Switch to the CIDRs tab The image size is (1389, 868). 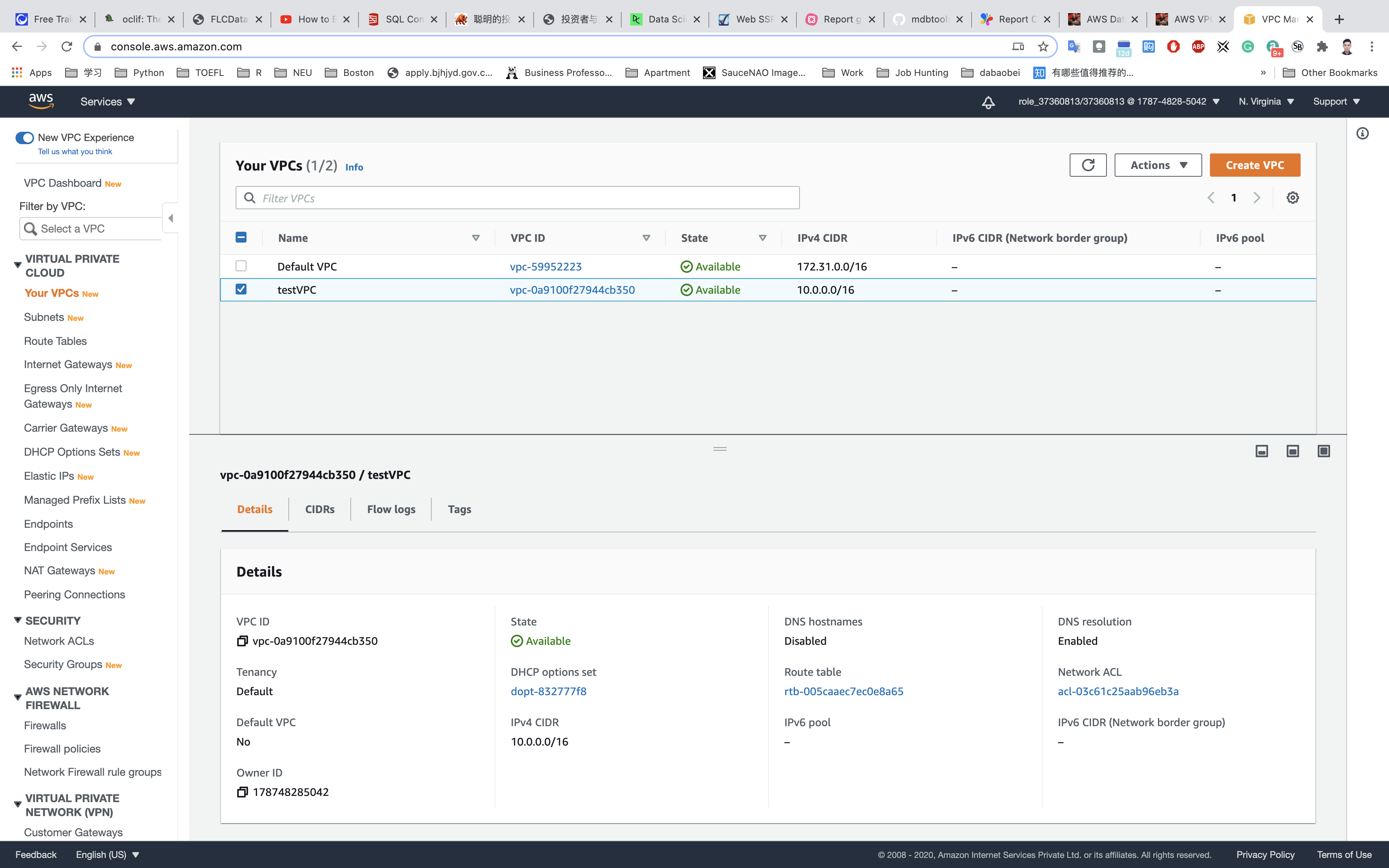(320, 509)
